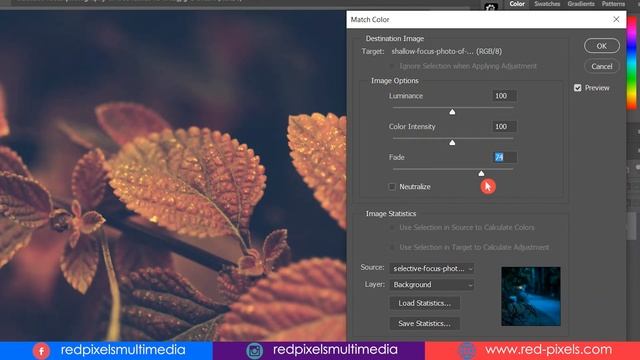Cancel the Match Color dialog

pos(602,66)
